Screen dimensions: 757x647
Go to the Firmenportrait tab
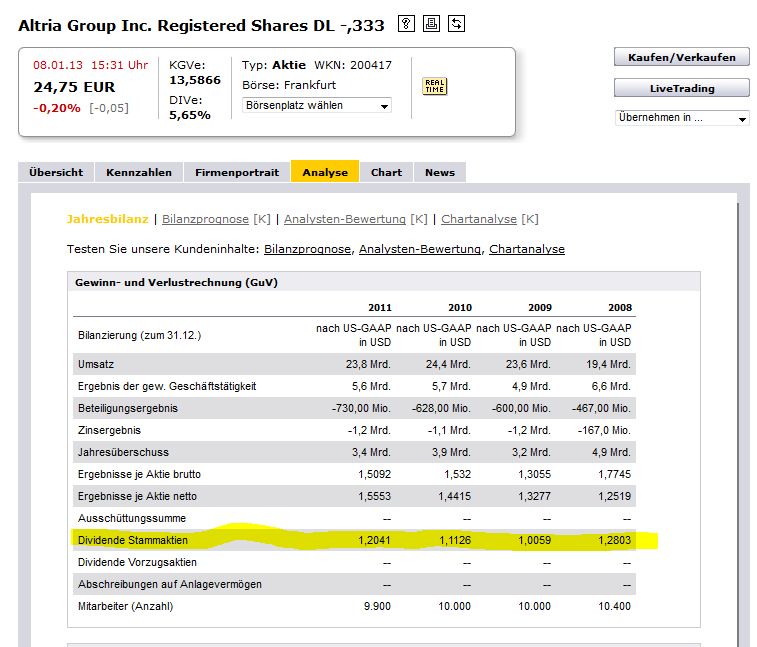237,172
